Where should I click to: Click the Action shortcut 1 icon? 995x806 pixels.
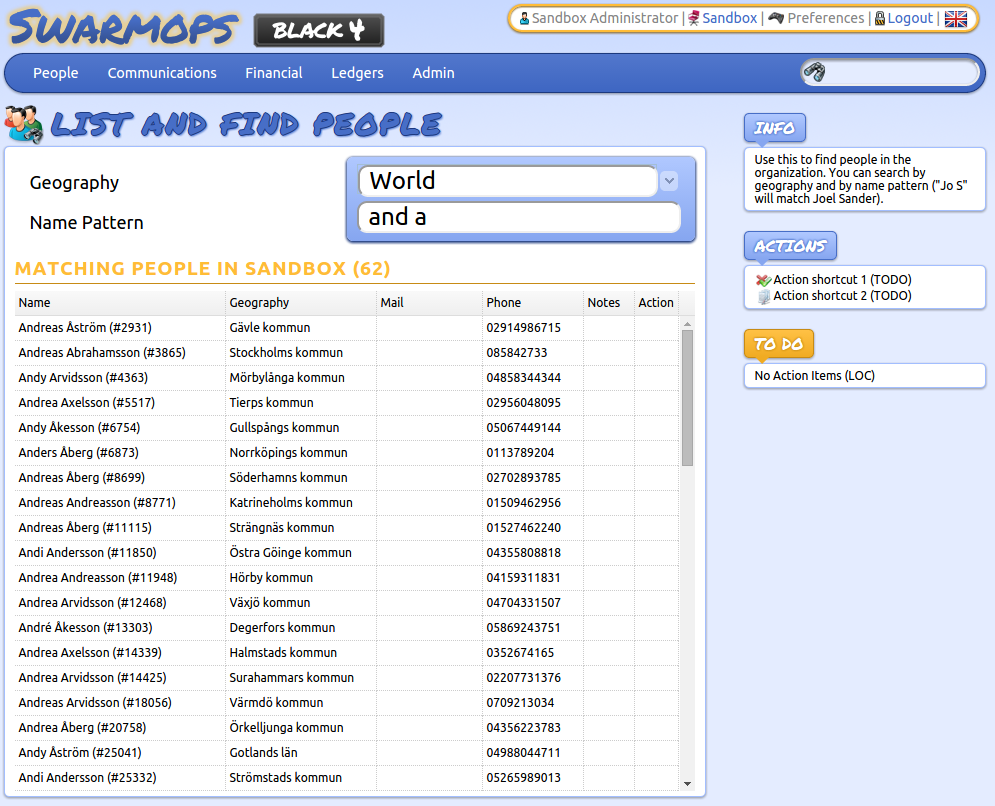pyautogui.click(x=763, y=280)
